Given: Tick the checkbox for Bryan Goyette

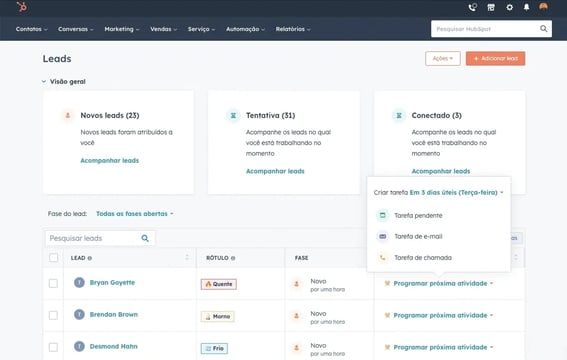Looking at the screenshot, I should click(x=53, y=283).
